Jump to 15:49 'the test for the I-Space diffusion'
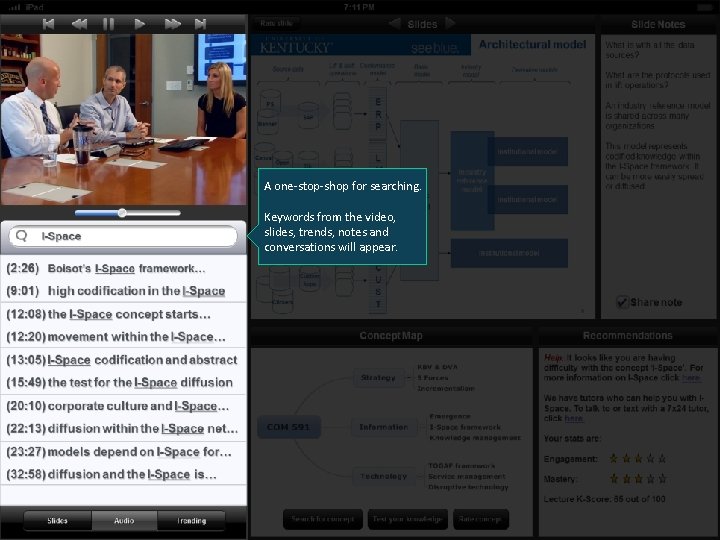 click(x=123, y=382)
